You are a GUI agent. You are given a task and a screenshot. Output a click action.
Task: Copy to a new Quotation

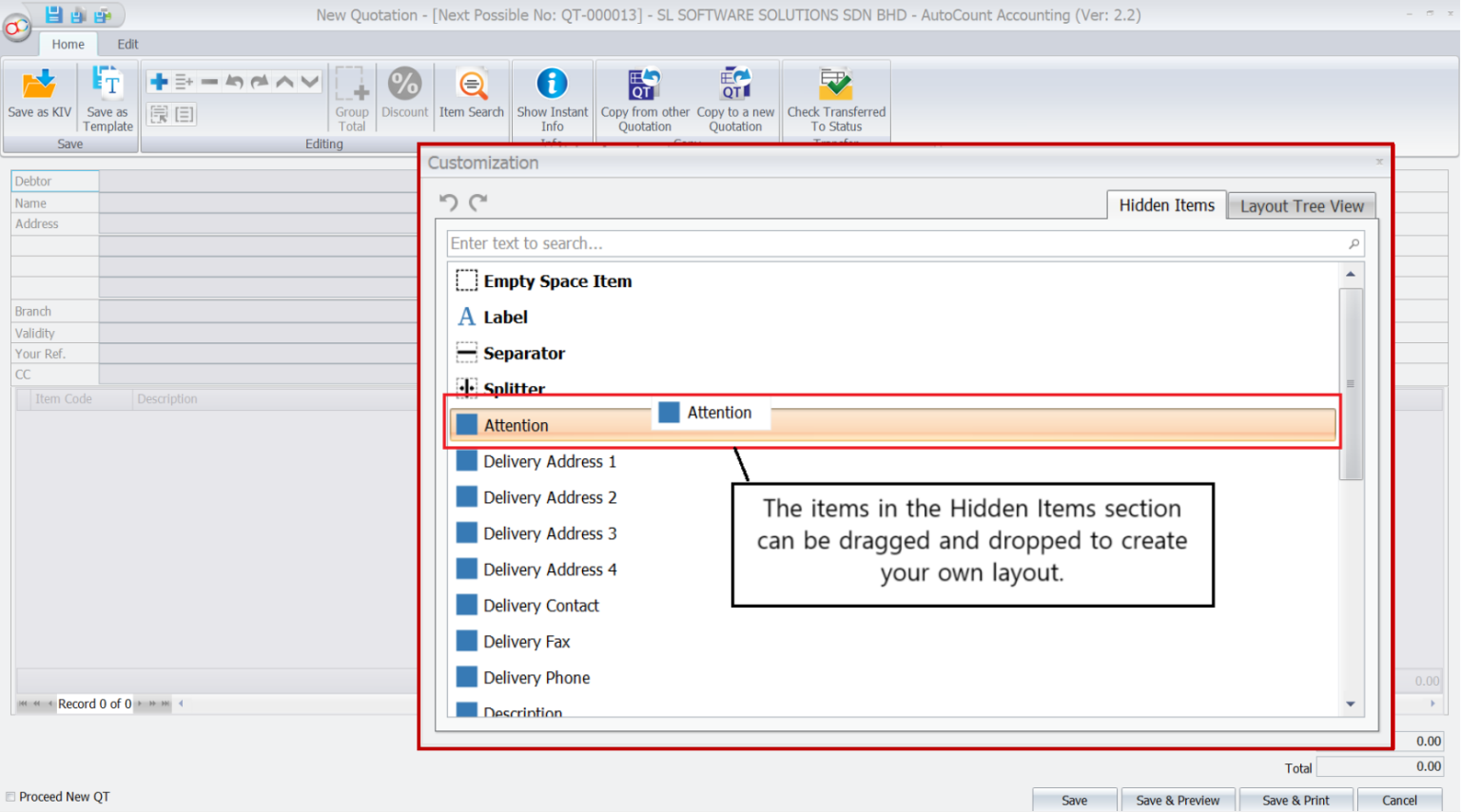pyautogui.click(x=735, y=99)
